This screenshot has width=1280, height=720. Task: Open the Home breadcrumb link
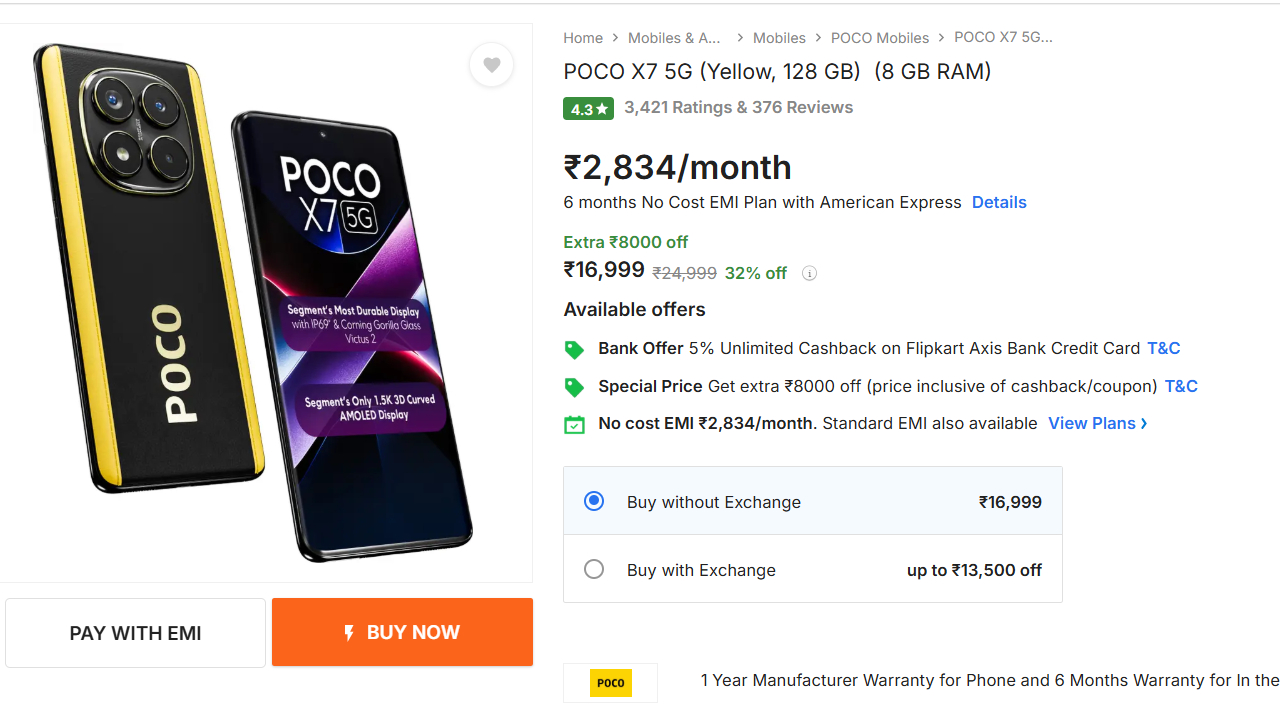pos(583,37)
